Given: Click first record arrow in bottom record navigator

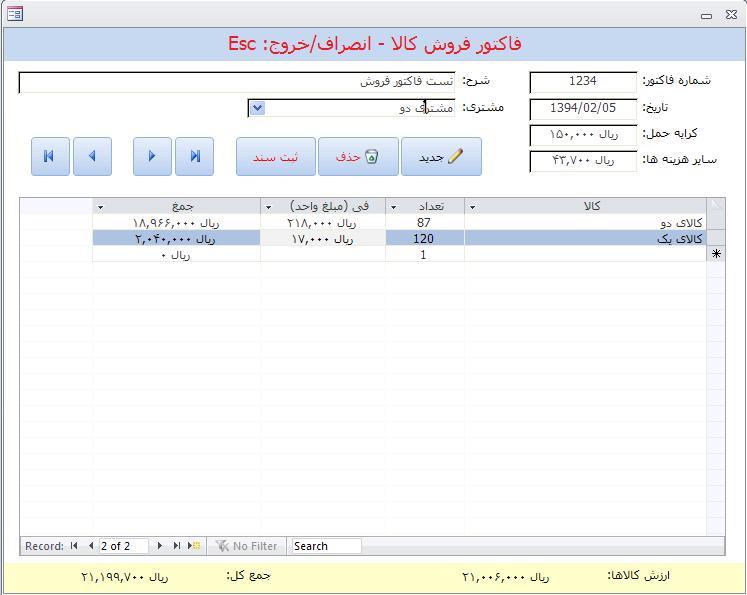Looking at the screenshot, I should pyautogui.click(x=74, y=546).
